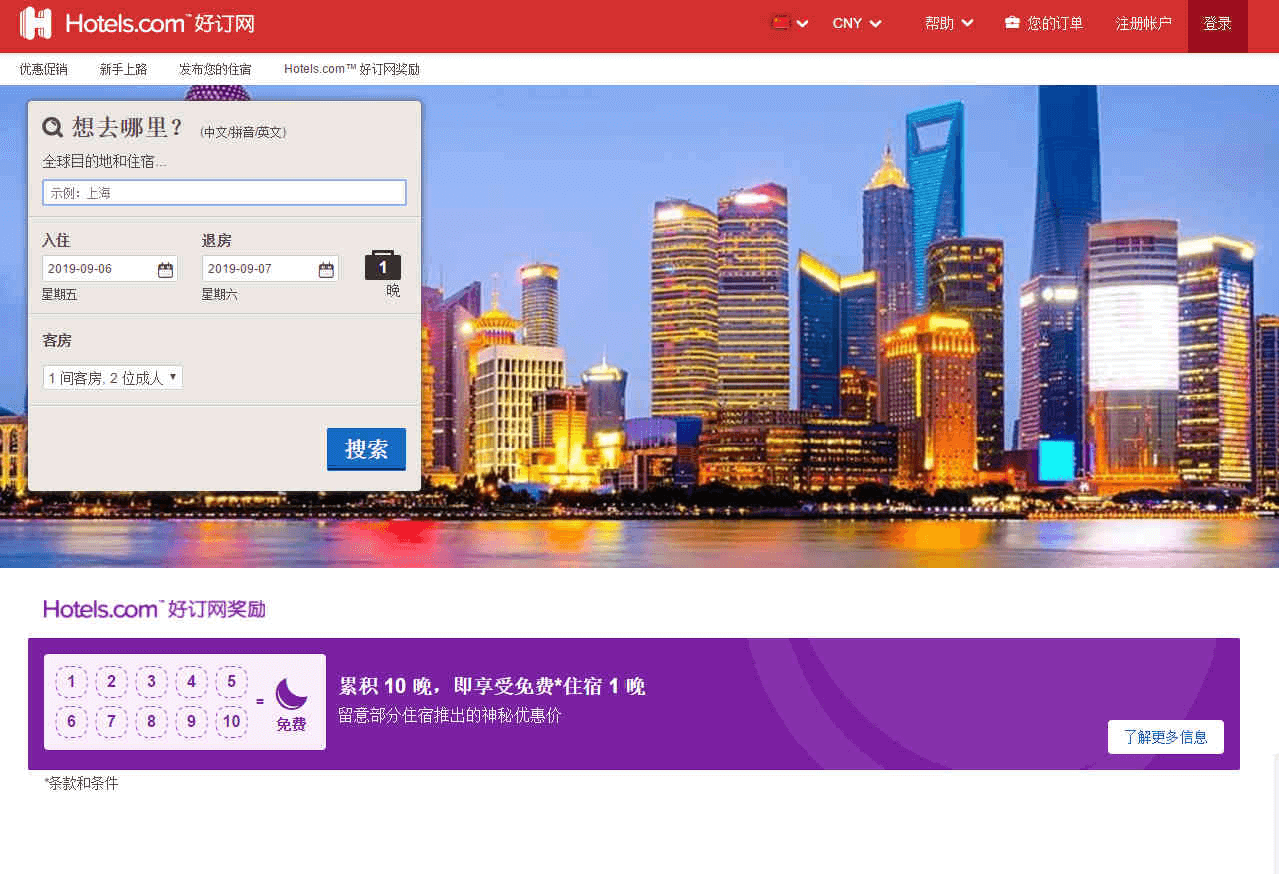Screen dimensions: 1279x874
Task: Click the Hotels.com 好订网 logo
Action: pos(137,23)
